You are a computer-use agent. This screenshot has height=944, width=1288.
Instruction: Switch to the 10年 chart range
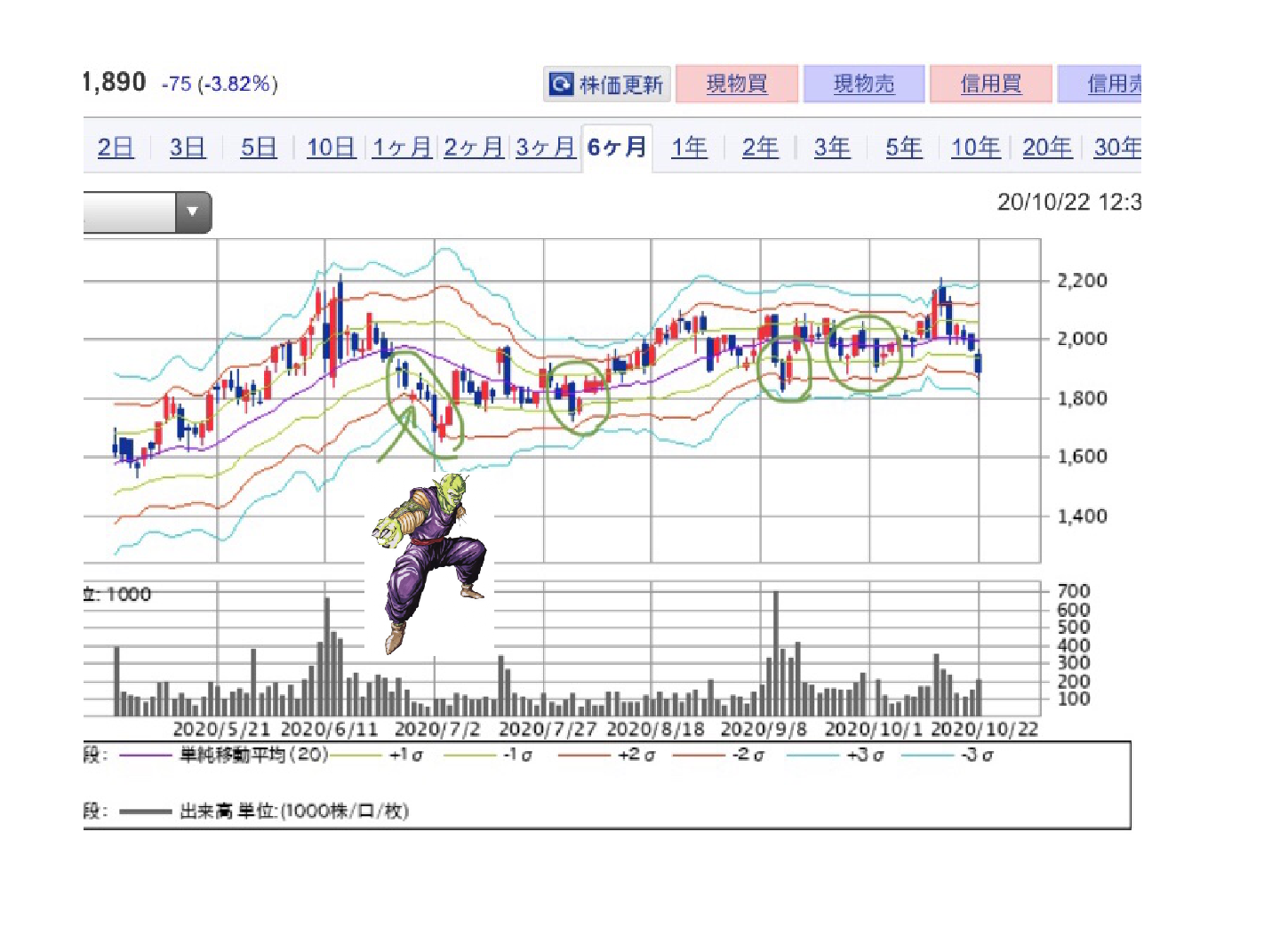pyautogui.click(x=975, y=147)
